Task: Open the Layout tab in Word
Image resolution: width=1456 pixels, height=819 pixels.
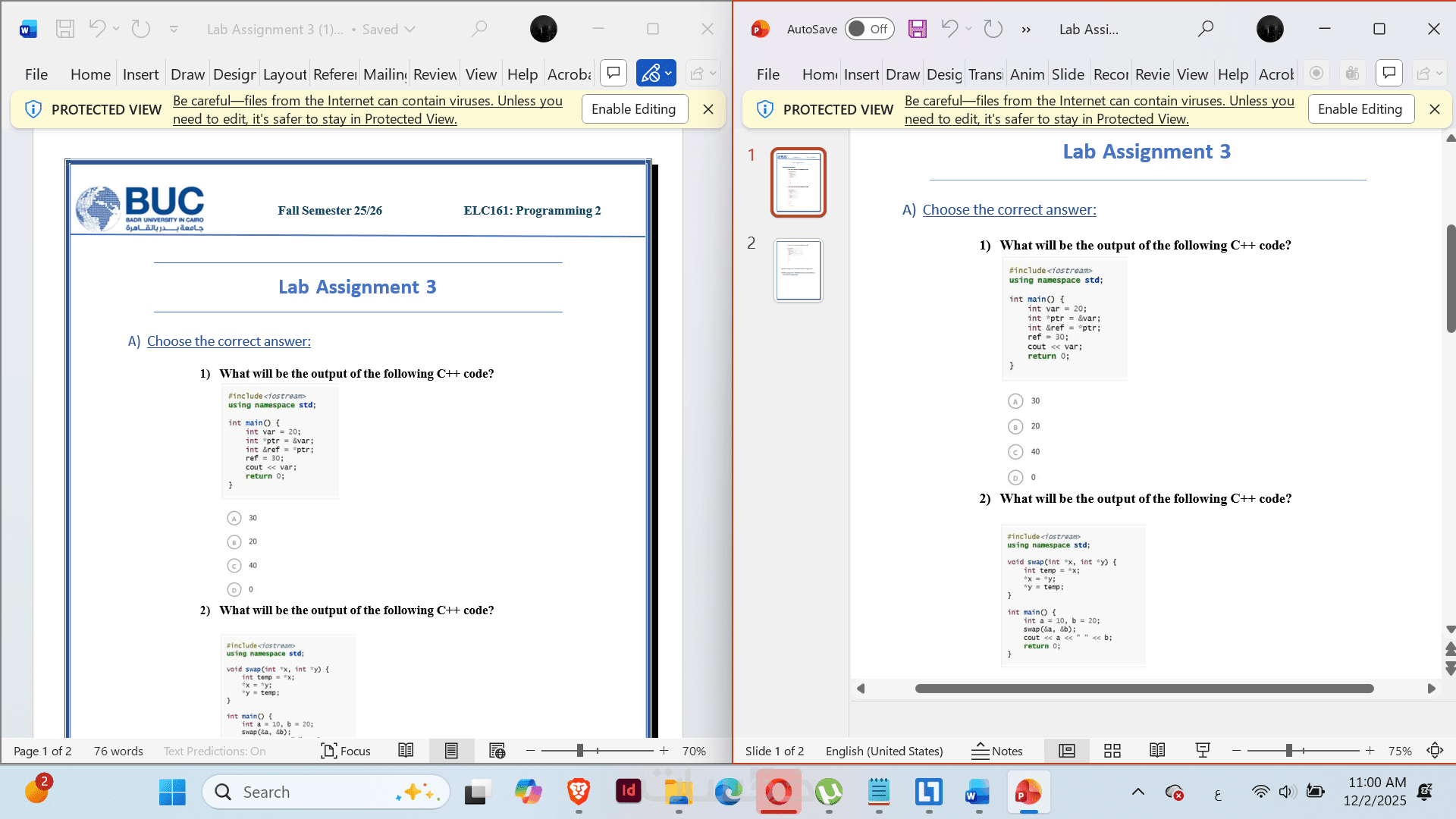Action: 284,74
